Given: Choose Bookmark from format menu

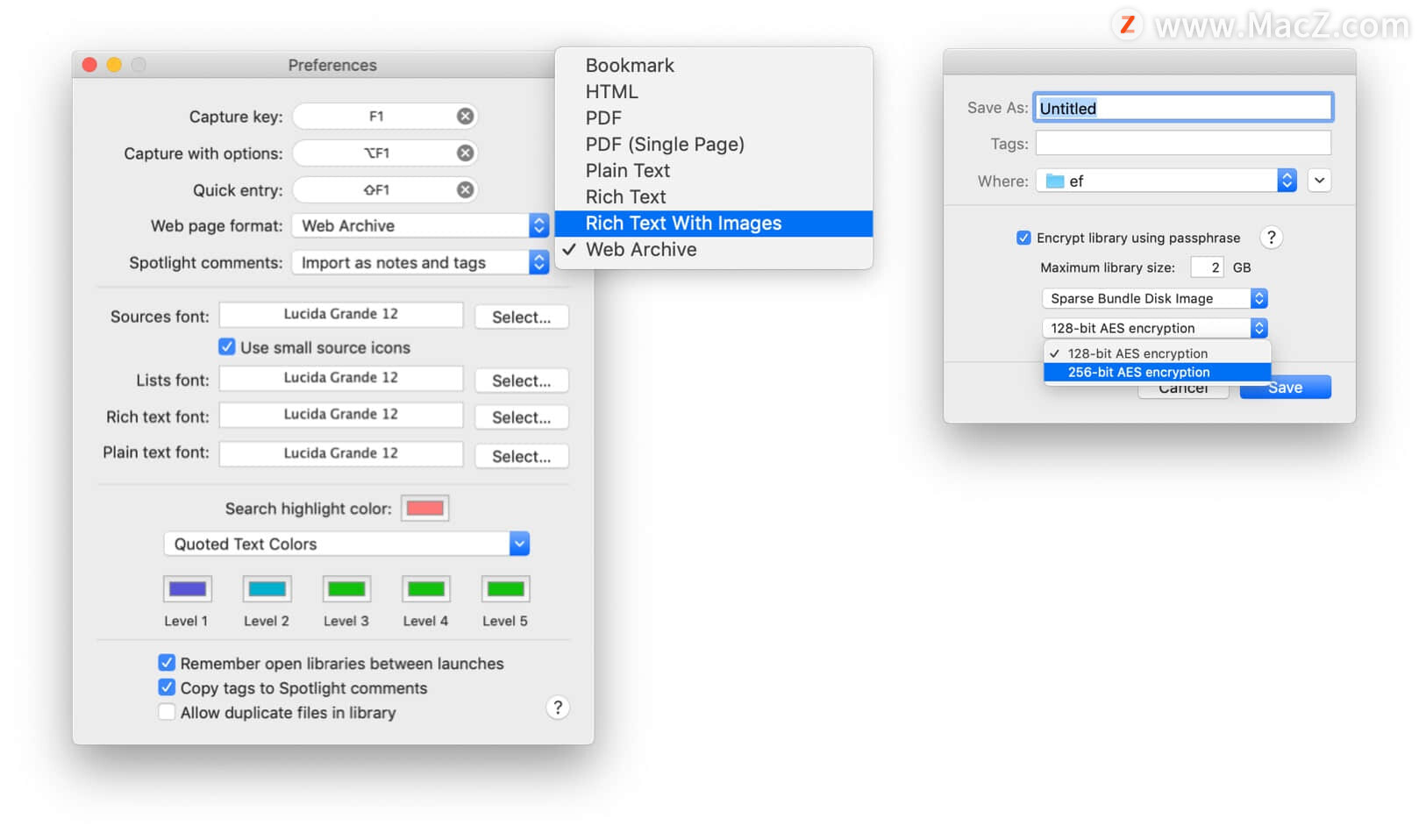Looking at the screenshot, I should [714, 65].
